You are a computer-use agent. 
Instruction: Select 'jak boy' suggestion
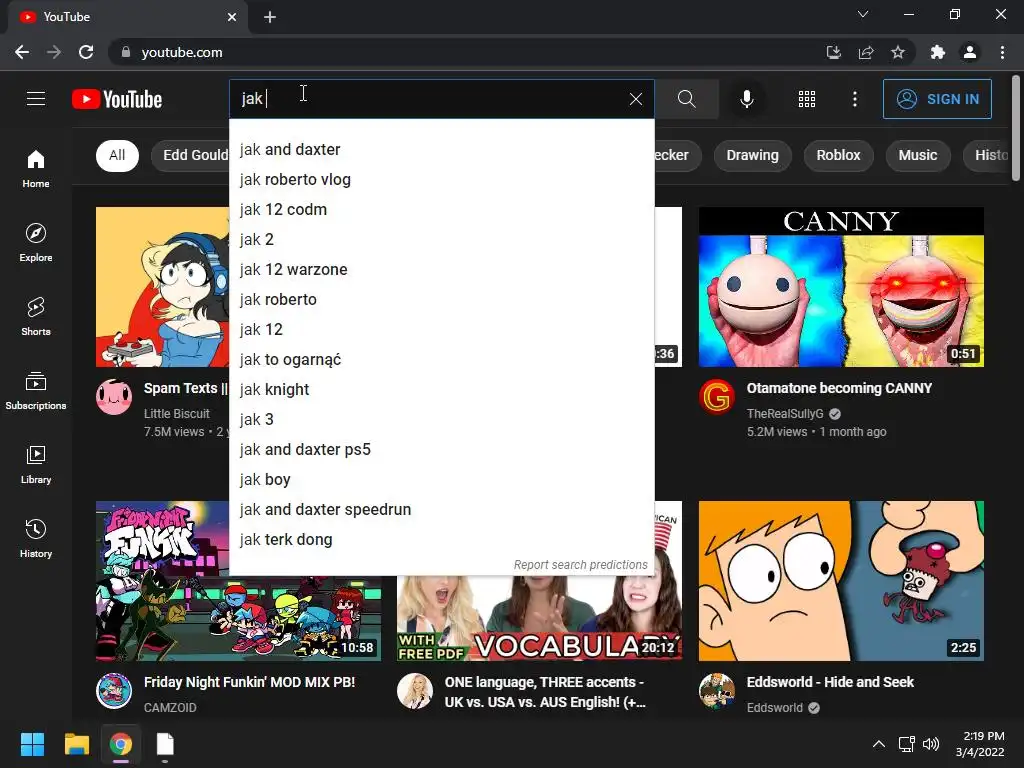[441, 480]
